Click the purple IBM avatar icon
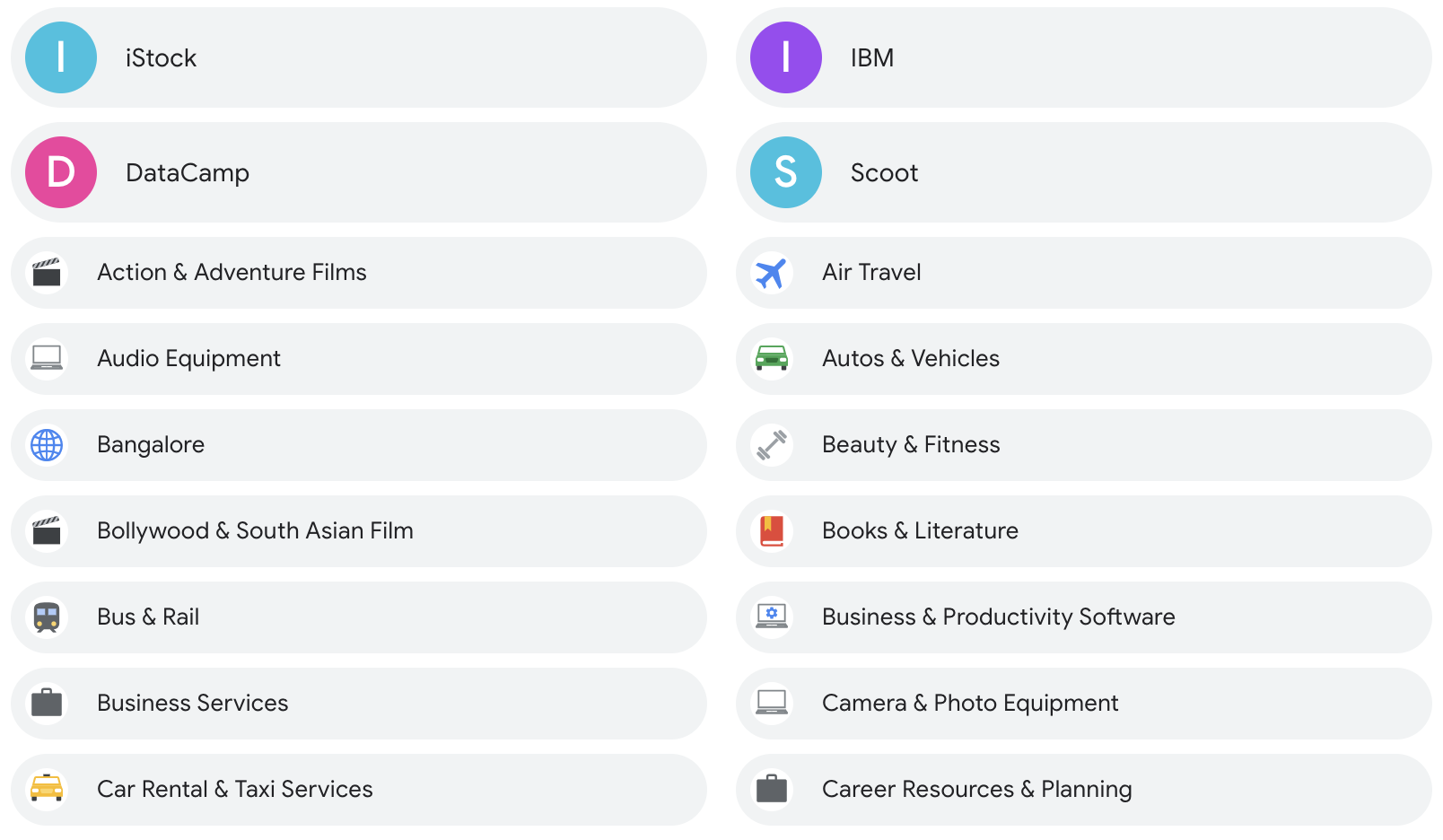 pos(786,57)
